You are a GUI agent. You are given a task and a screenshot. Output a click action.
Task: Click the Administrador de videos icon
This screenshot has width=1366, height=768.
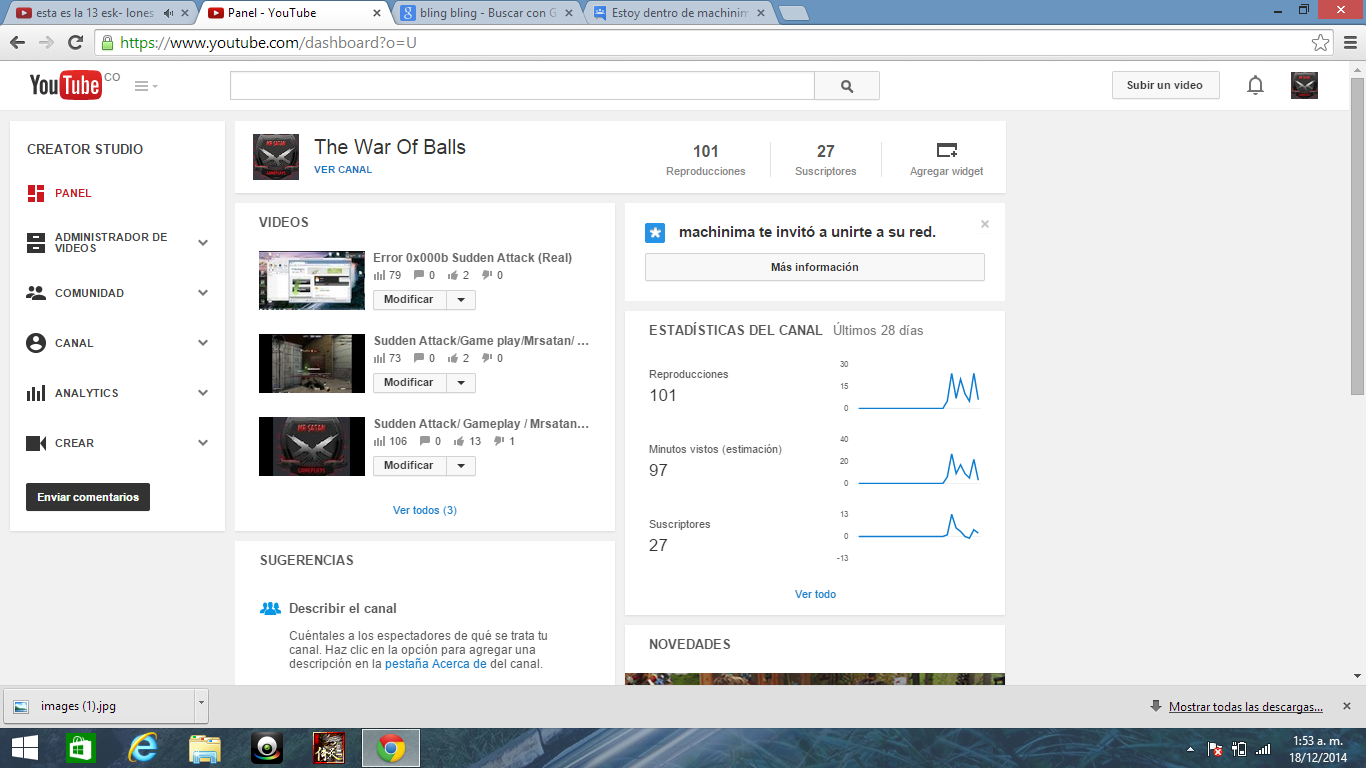[x=36, y=243]
